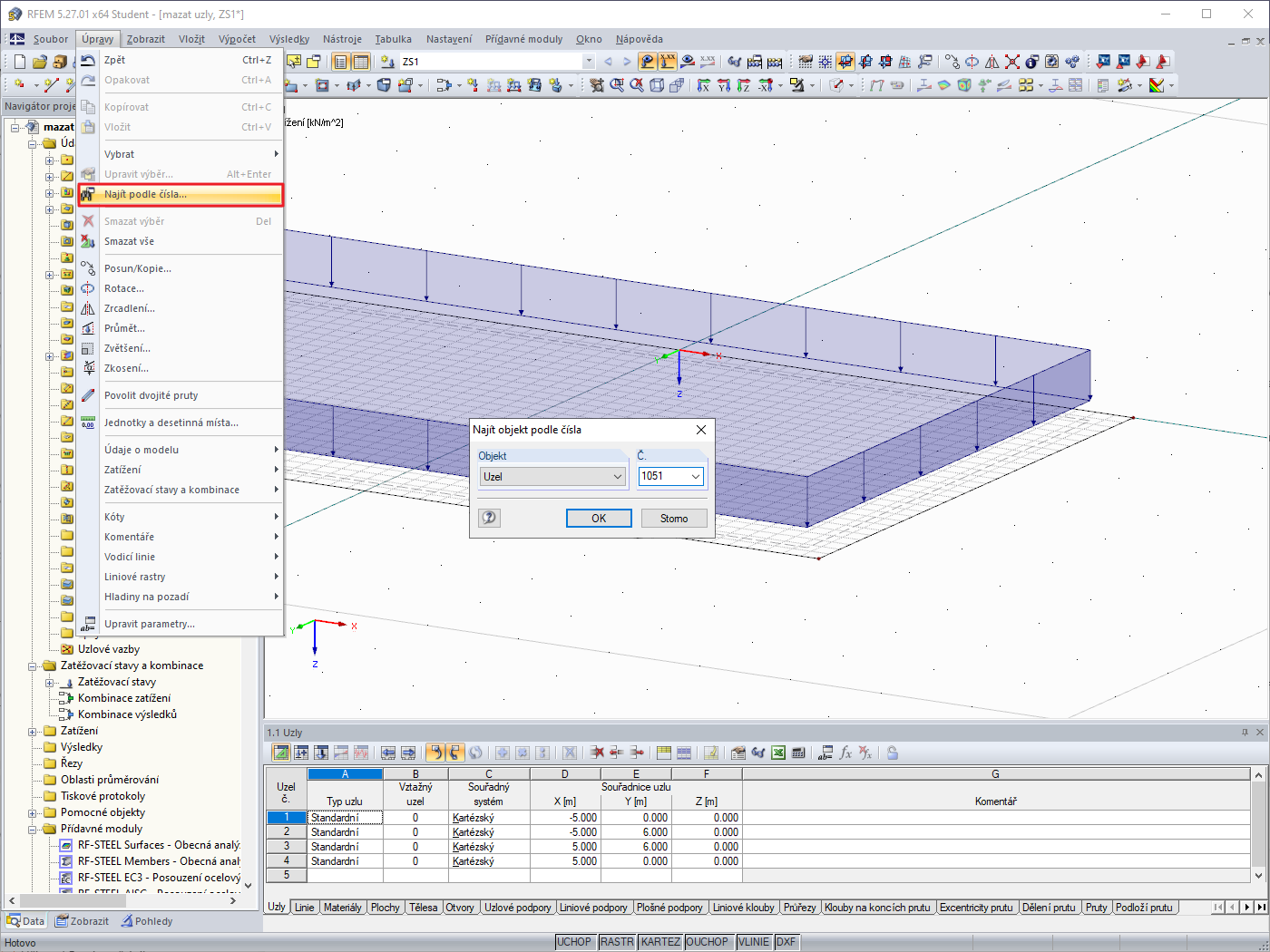Click OK in the Najít objekt dialog
The height and width of the screenshot is (952, 1270).
point(599,518)
